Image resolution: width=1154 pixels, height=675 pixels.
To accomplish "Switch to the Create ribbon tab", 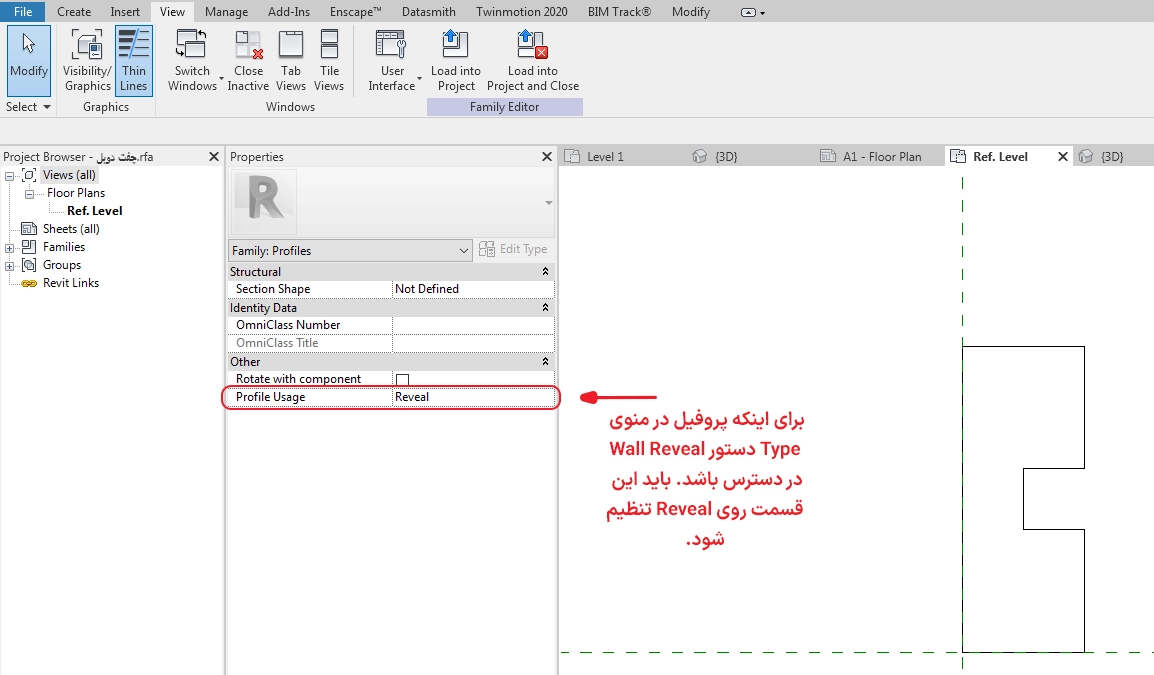I will pyautogui.click(x=74, y=12).
